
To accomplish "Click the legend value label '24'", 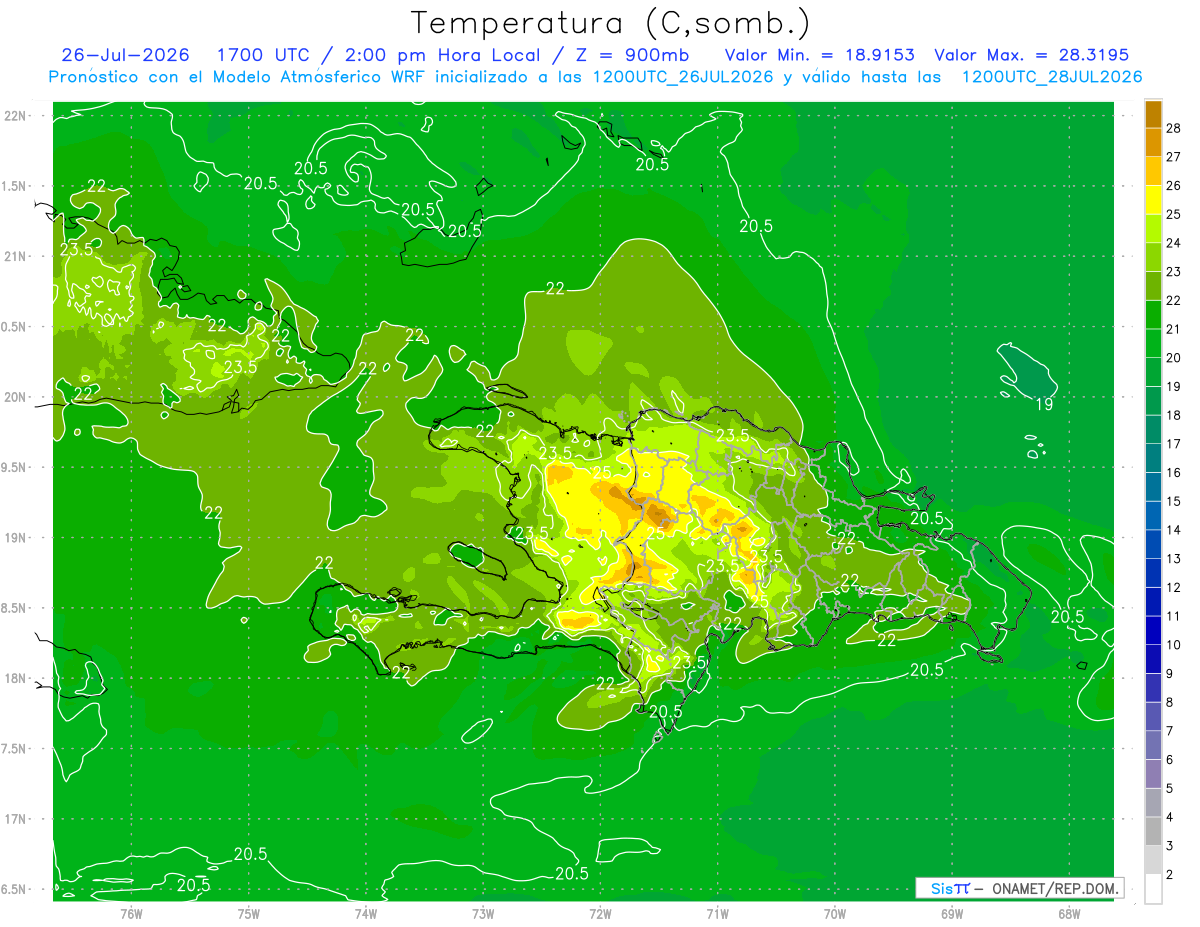I will tap(1174, 243).
